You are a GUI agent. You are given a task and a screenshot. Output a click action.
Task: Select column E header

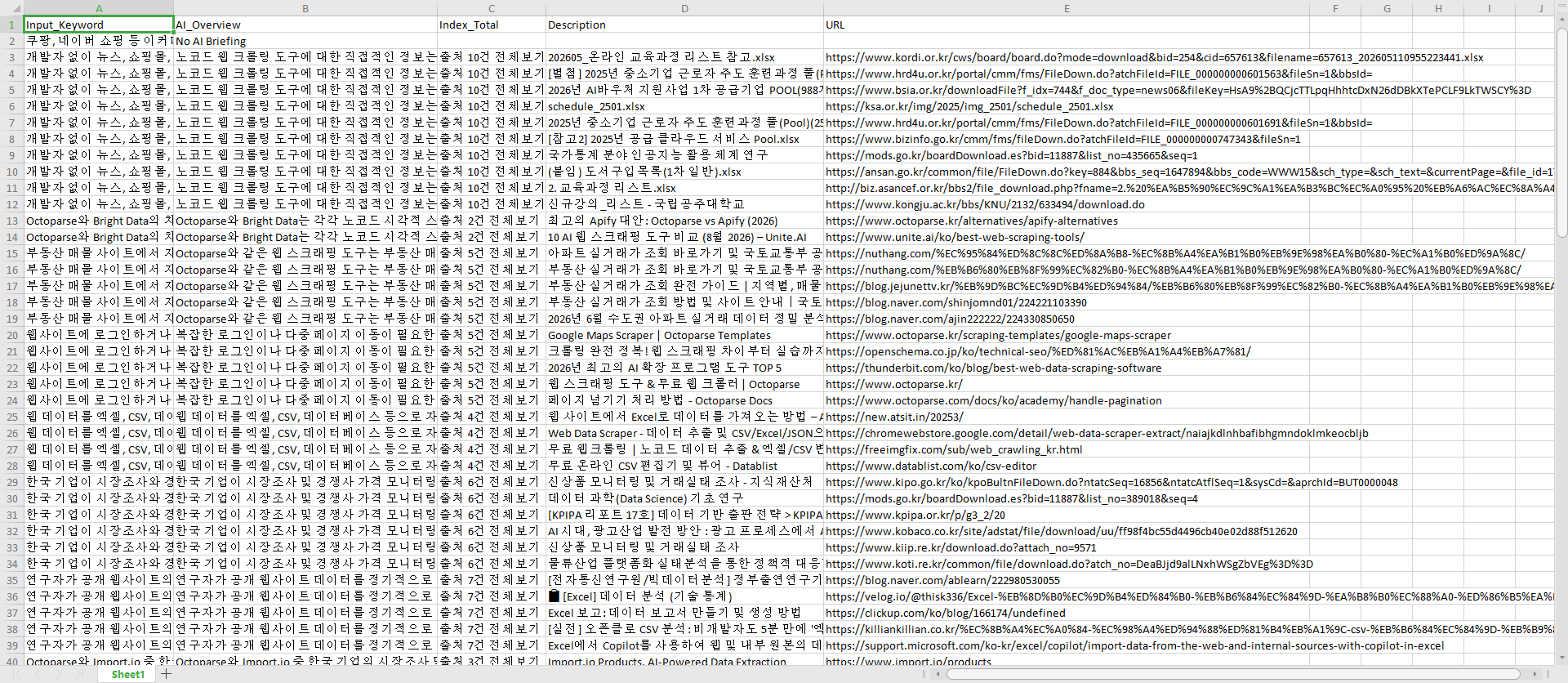1067,8
